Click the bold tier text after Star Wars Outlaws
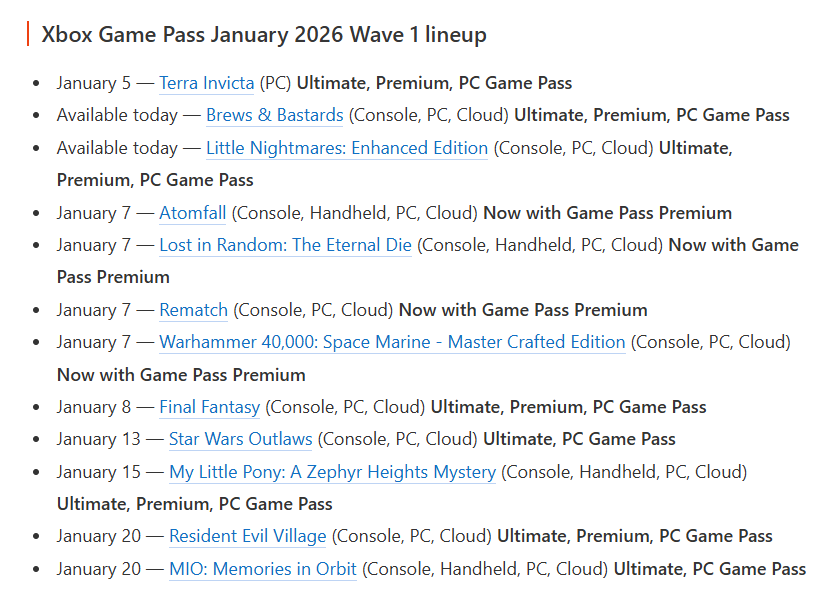Screen dimensions: 837x602 (x=579, y=439)
